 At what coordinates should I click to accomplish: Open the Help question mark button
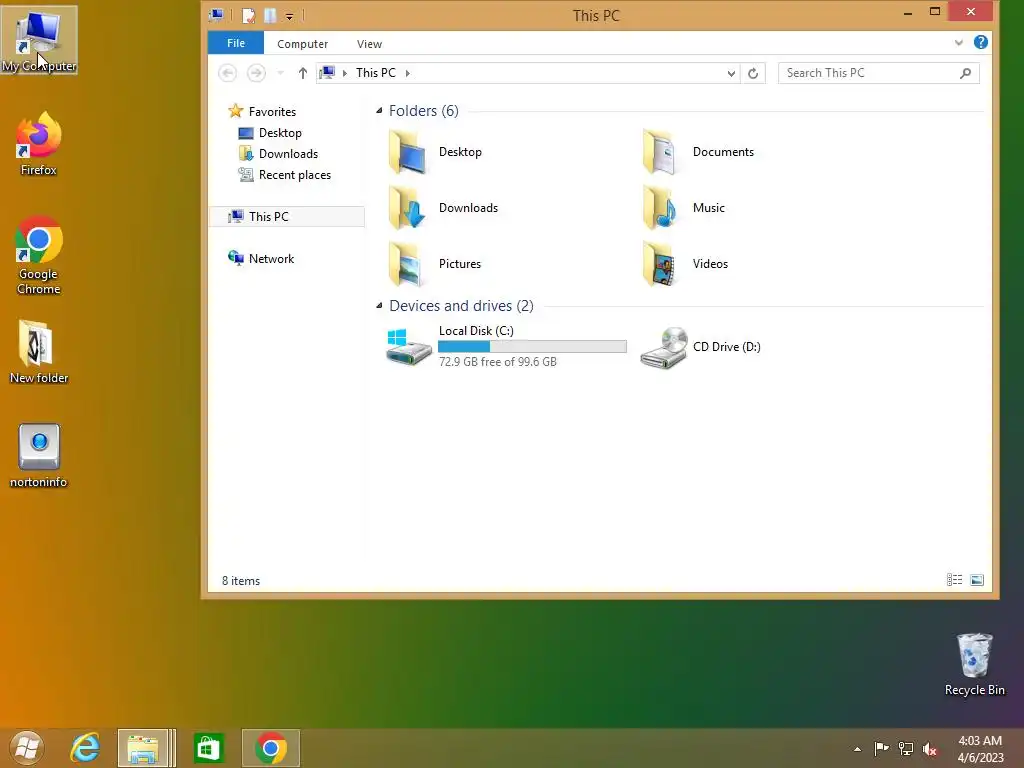(x=980, y=42)
